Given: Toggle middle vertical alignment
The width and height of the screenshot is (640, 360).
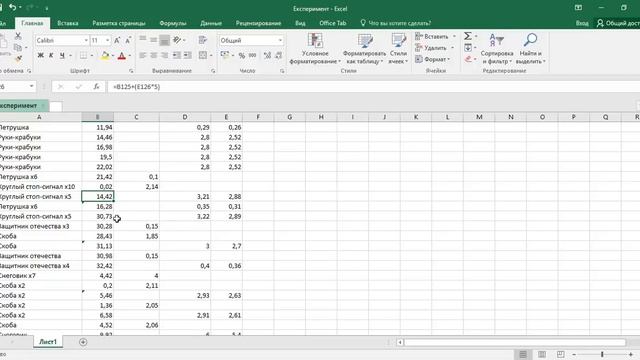Looking at the screenshot, I should [x=153, y=40].
